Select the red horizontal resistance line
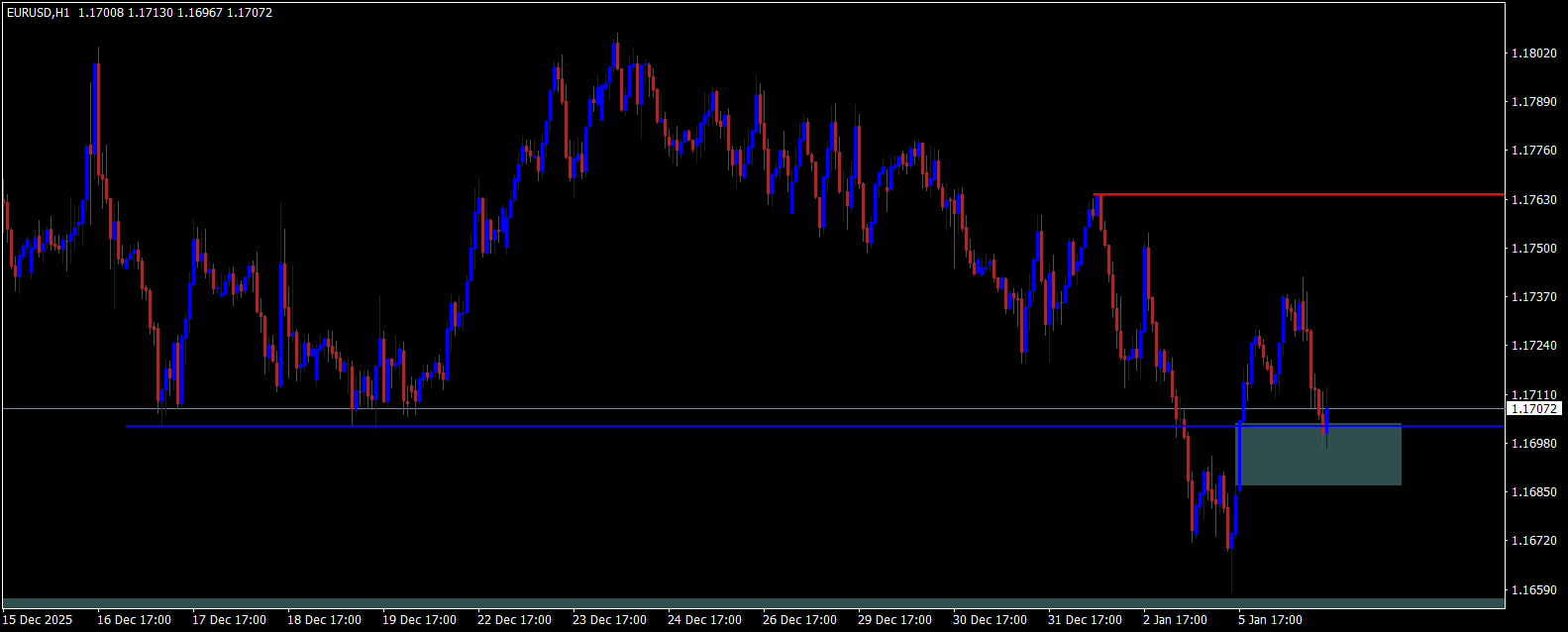The height and width of the screenshot is (632, 1568). (1298, 194)
